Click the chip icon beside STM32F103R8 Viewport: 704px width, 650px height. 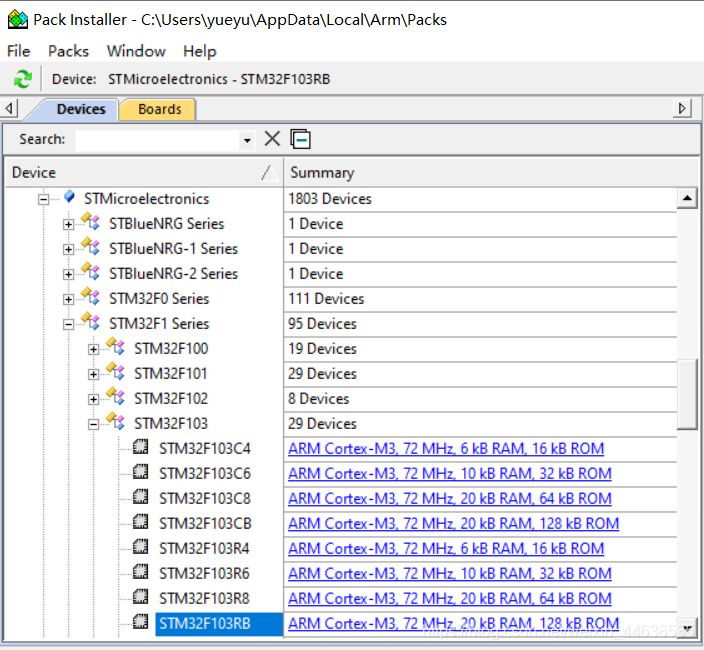click(141, 597)
